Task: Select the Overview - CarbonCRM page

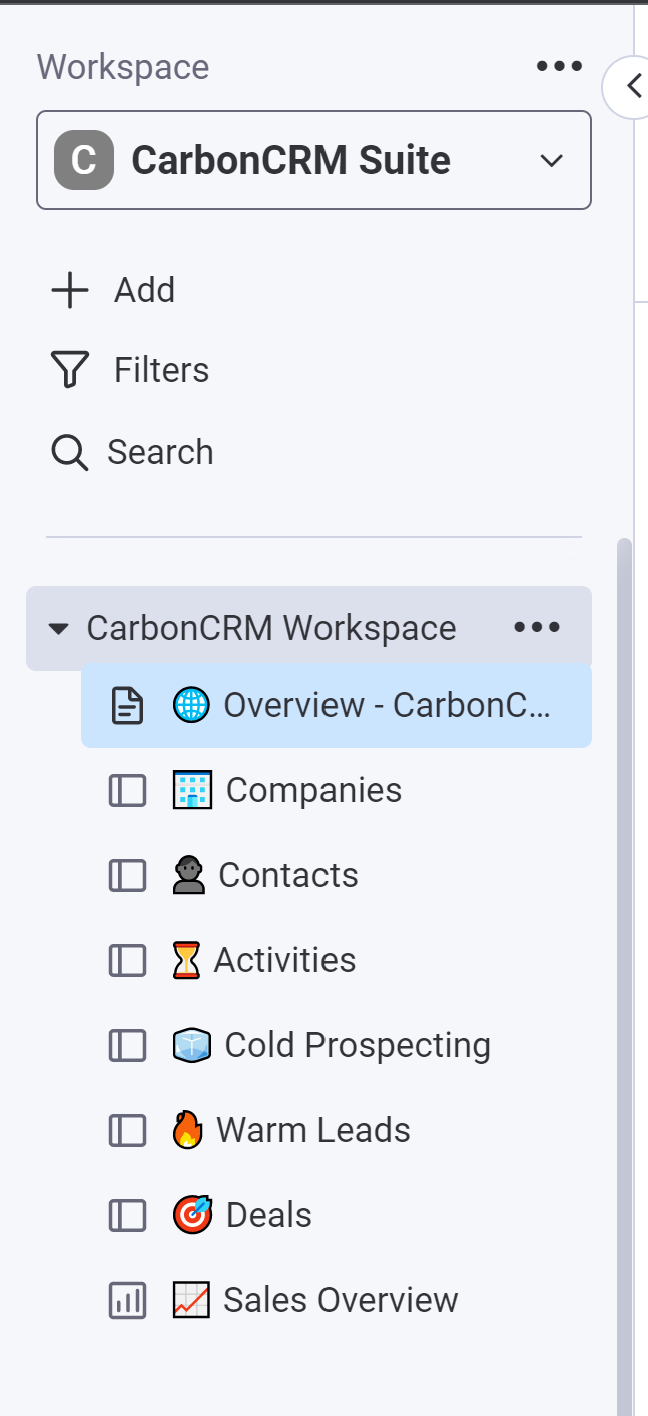Action: click(x=386, y=706)
